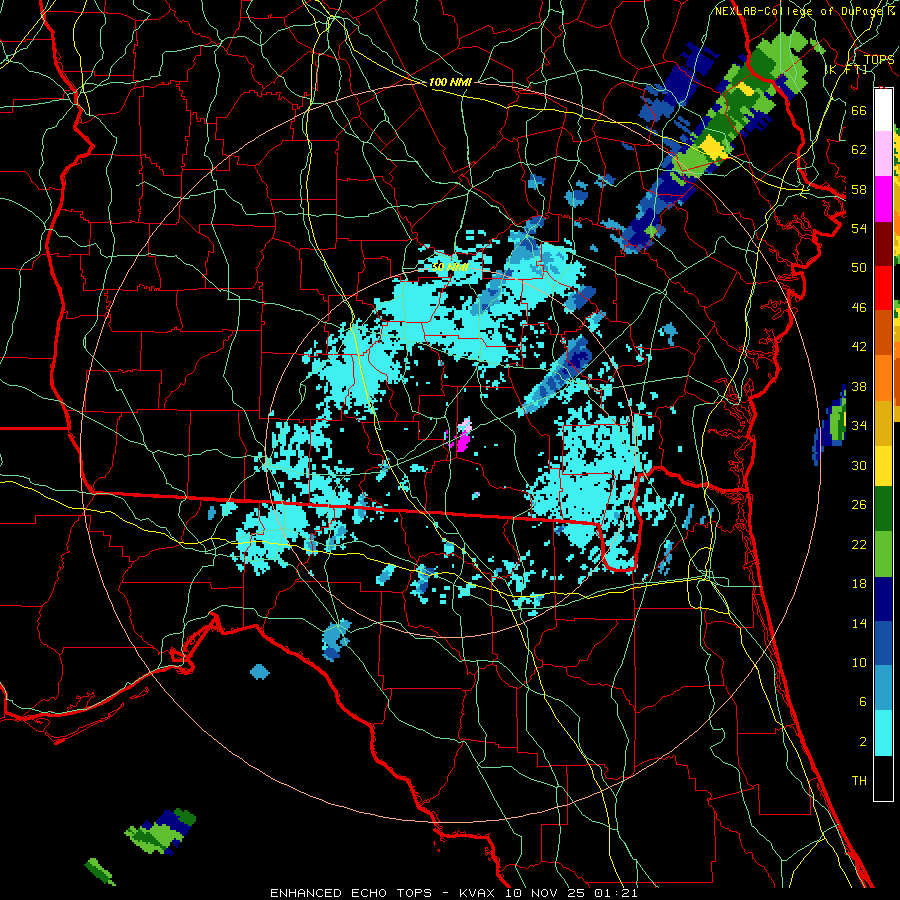Click the 34 value on the scale
Viewport: 900px width, 900px height.
[859, 425]
